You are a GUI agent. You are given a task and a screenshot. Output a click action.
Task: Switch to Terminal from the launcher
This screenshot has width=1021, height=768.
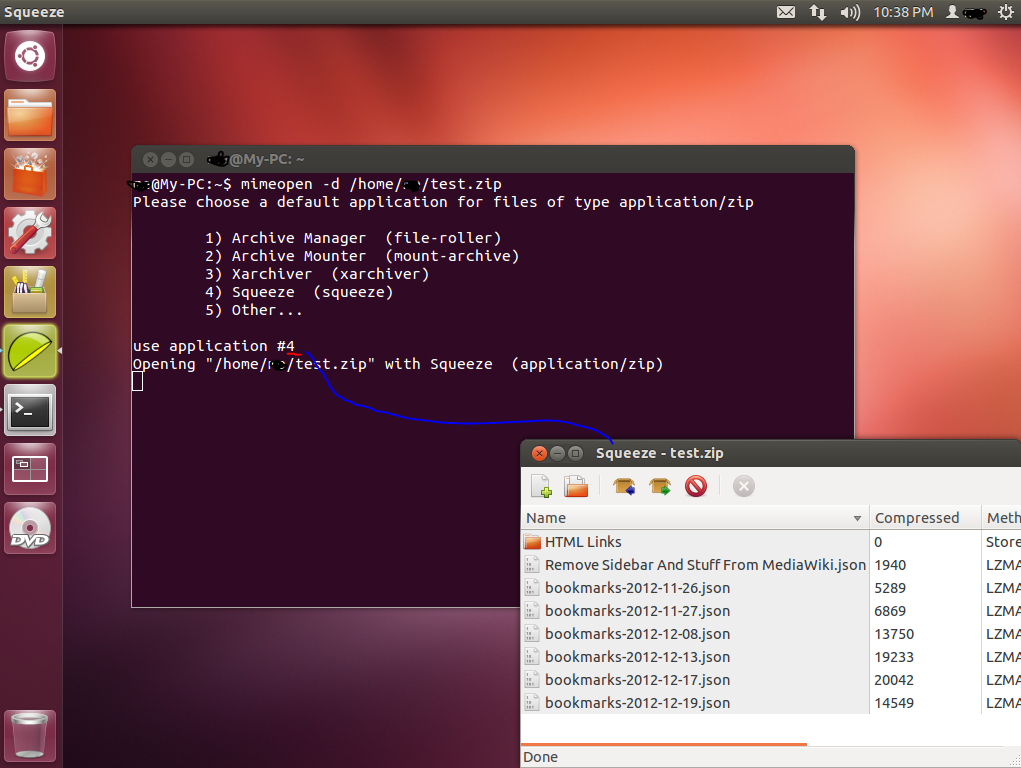pos(30,410)
